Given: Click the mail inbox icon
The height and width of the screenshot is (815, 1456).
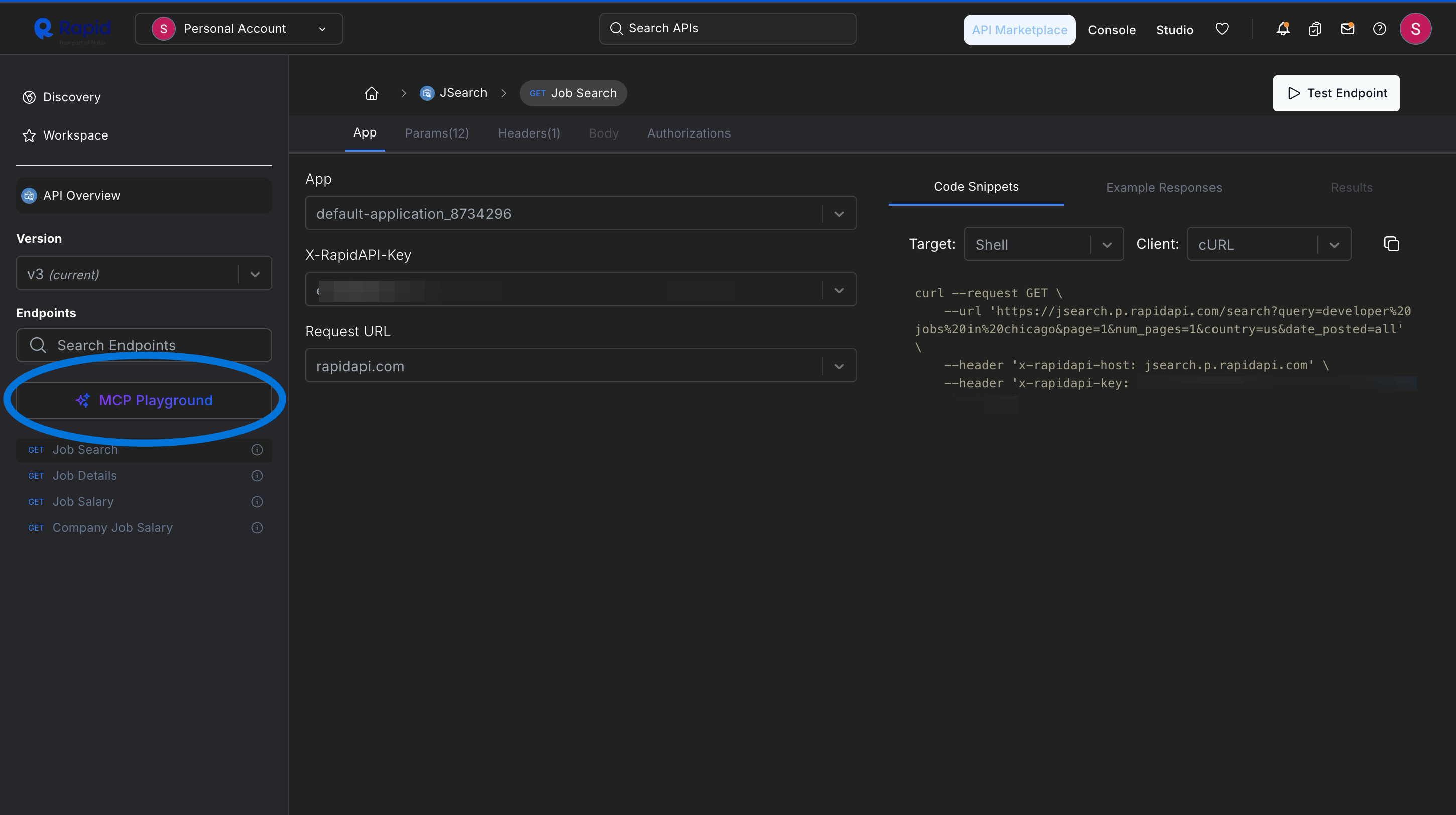Looking at the screenshot, I should click(1347, 29).
